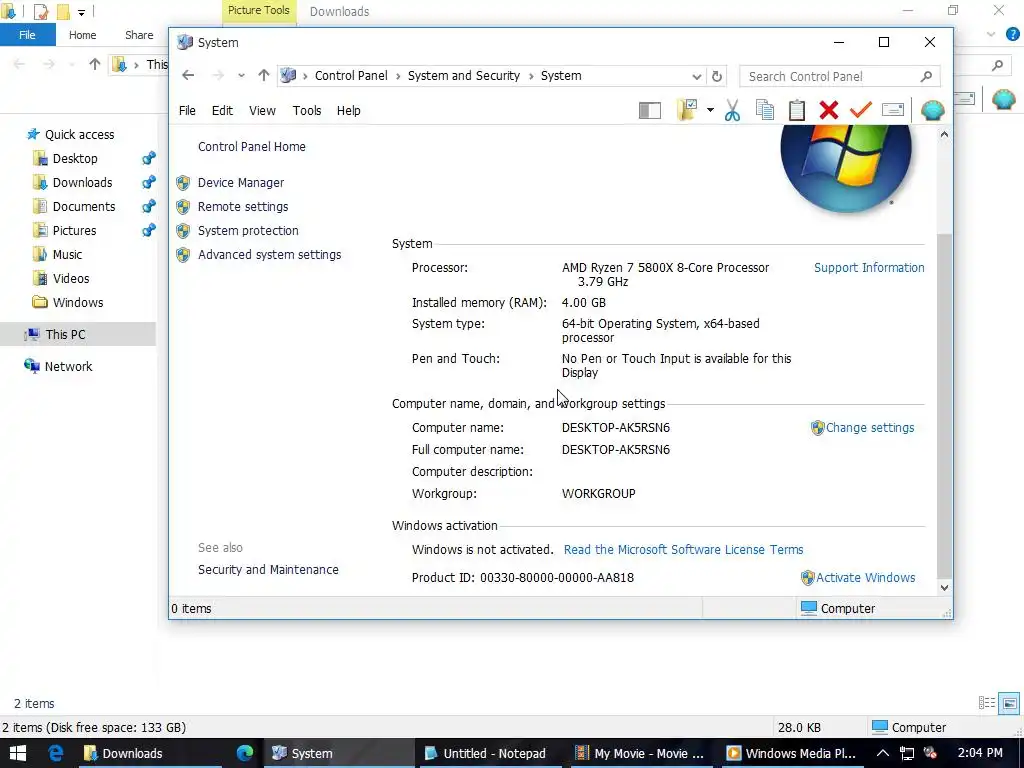
Task: Click the Search Control Panel field
Action: click(x=839, y=76)
